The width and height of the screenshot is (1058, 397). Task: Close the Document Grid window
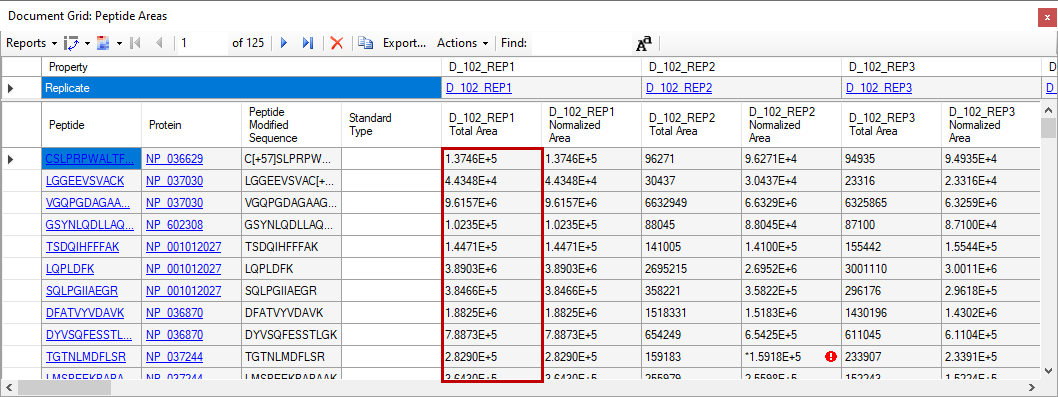coord(1046,18)
